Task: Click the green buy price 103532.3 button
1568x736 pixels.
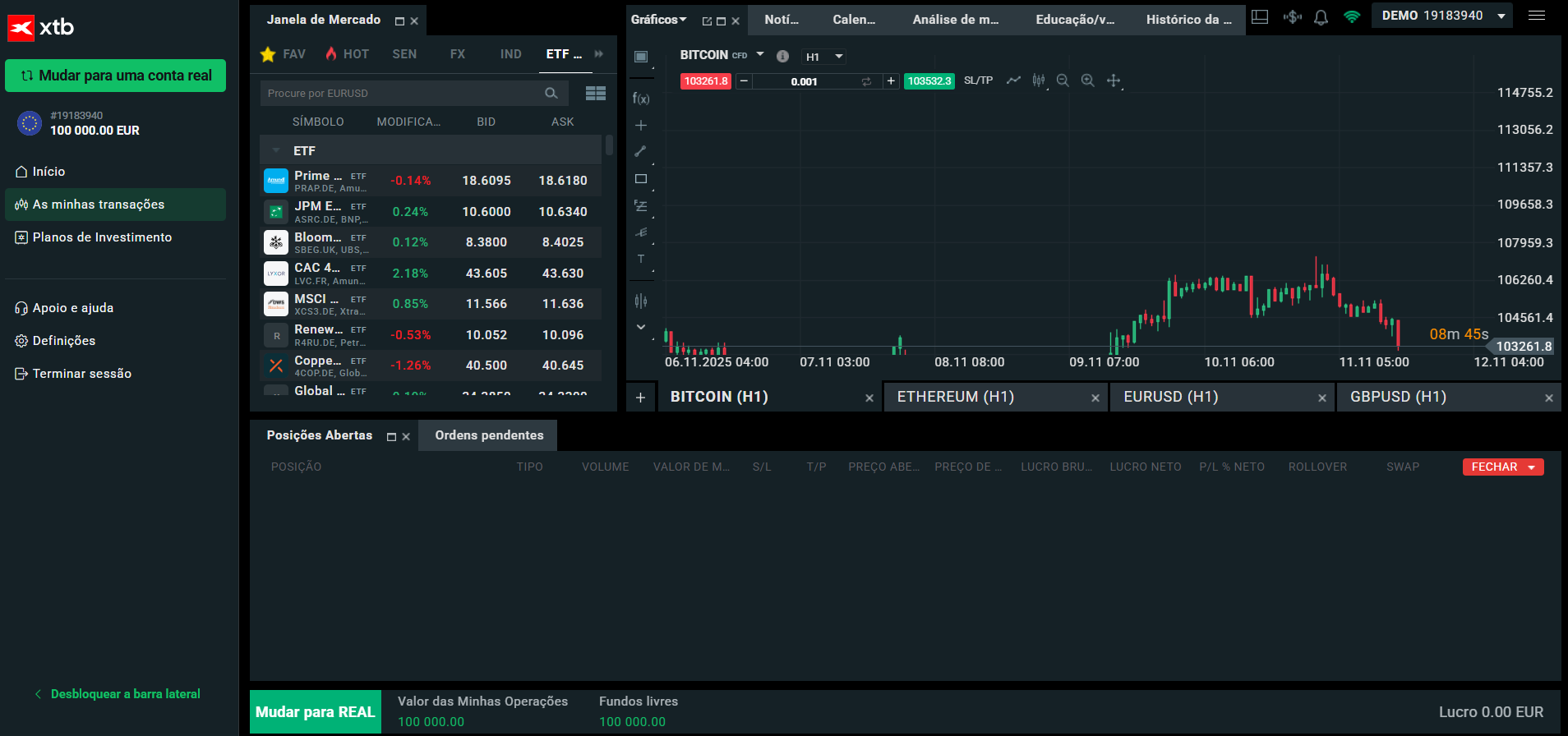Action: pos(929,81)
